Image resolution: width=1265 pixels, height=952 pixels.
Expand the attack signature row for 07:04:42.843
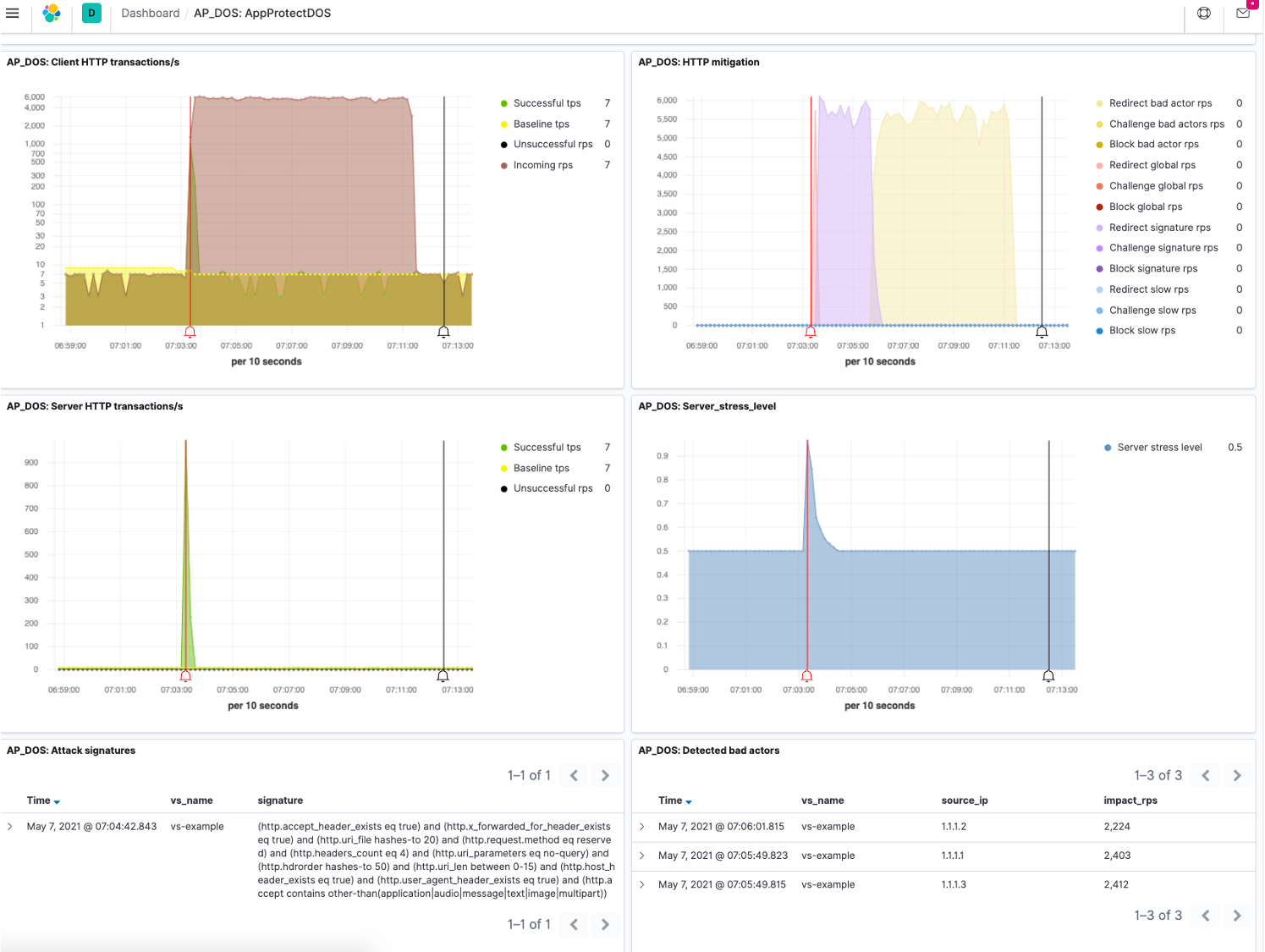coord(10,827)
